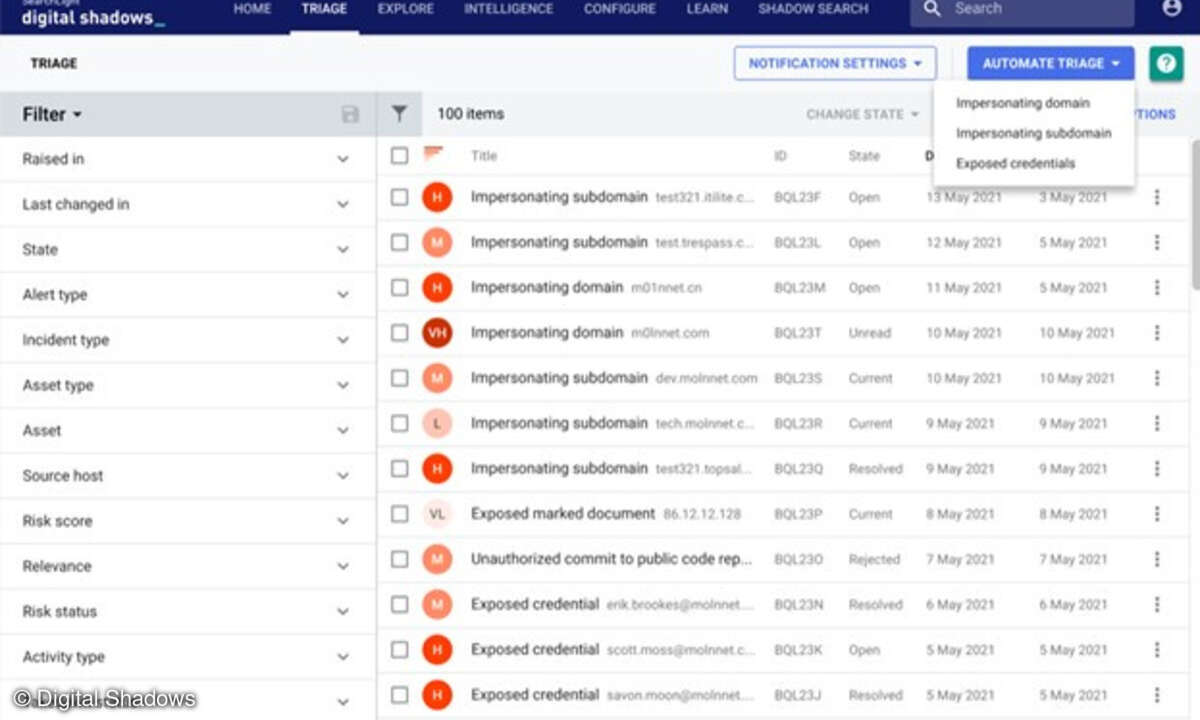
Task: Click M risk badge on dev.molnnet.com row
Action: (x=437, y=378)
